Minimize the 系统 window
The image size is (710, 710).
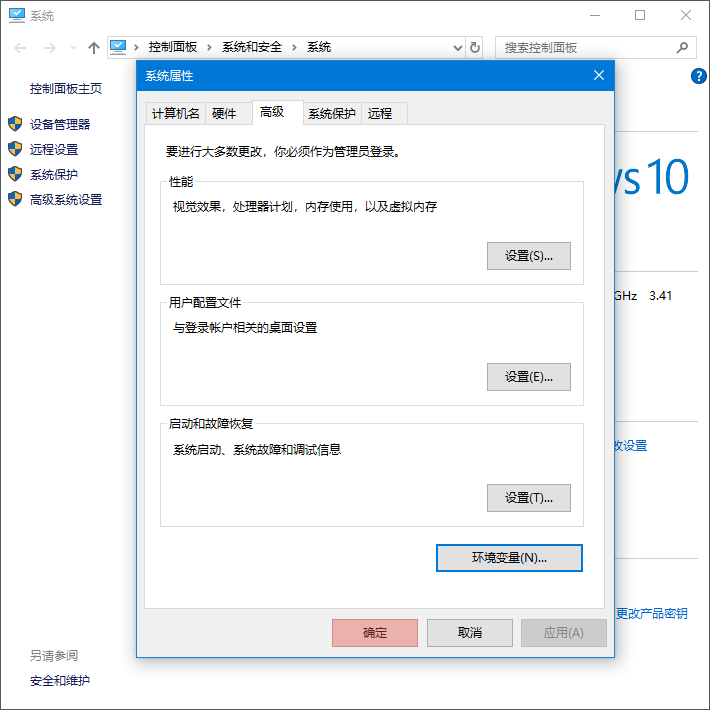(595, 15)
